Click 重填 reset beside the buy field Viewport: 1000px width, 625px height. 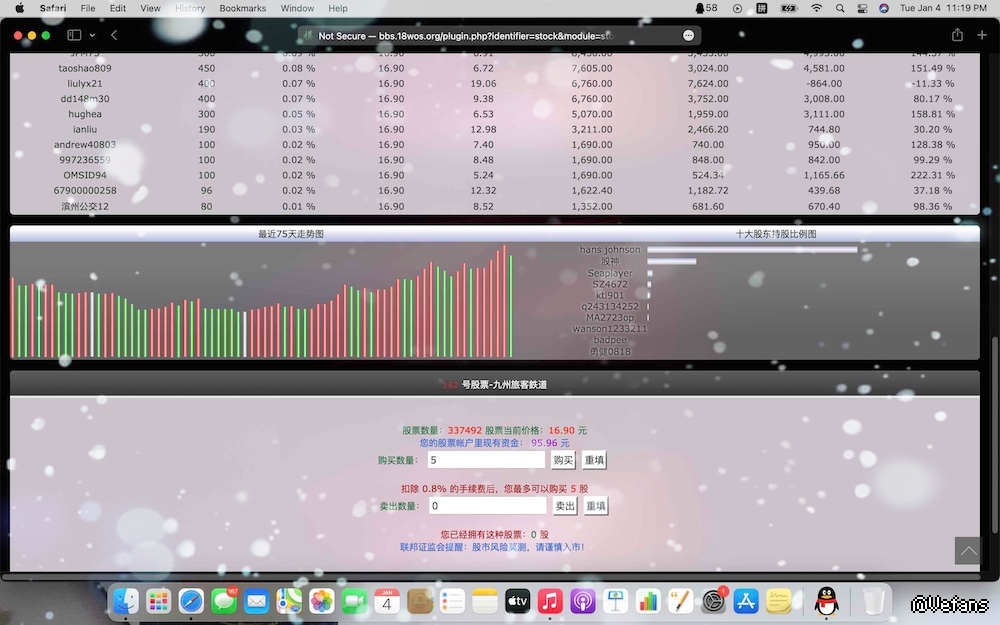coord(595,460)
